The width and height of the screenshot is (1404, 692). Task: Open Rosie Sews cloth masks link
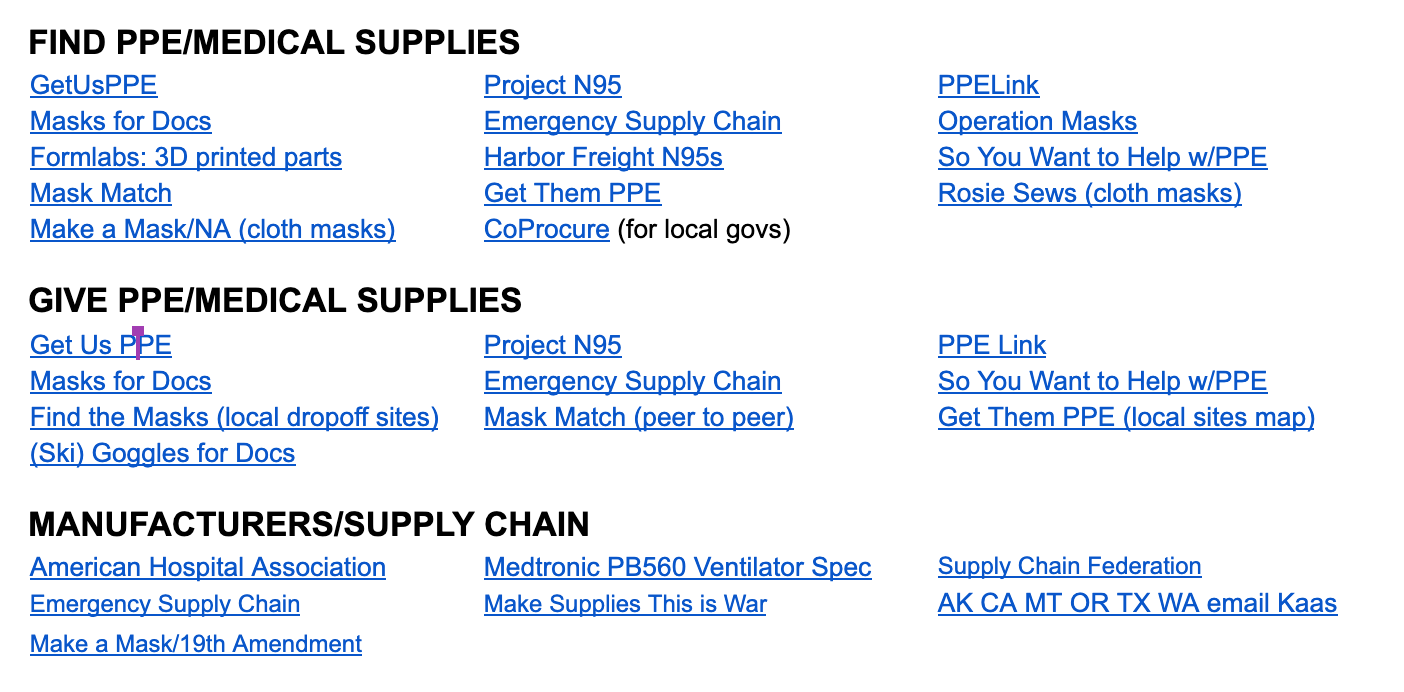[1090, 193]
